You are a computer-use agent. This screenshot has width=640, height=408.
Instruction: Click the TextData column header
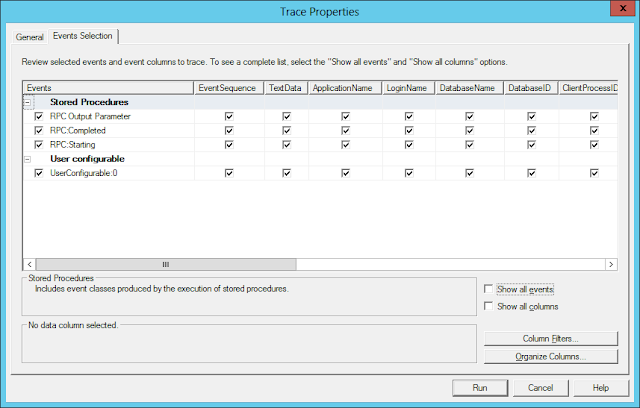coord(286,88)
